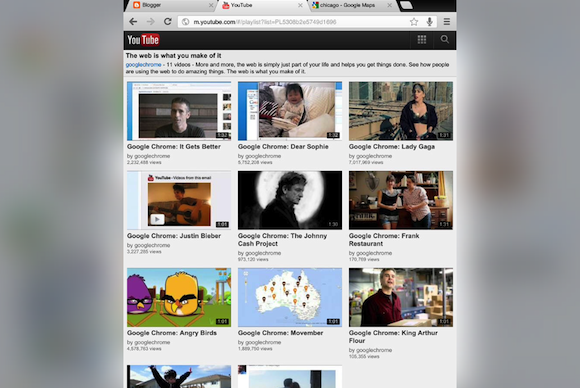Click title 'Google Chrome: The Johnny Cash Project'
This screenshot has height=388, width=580.
point(283,240)
